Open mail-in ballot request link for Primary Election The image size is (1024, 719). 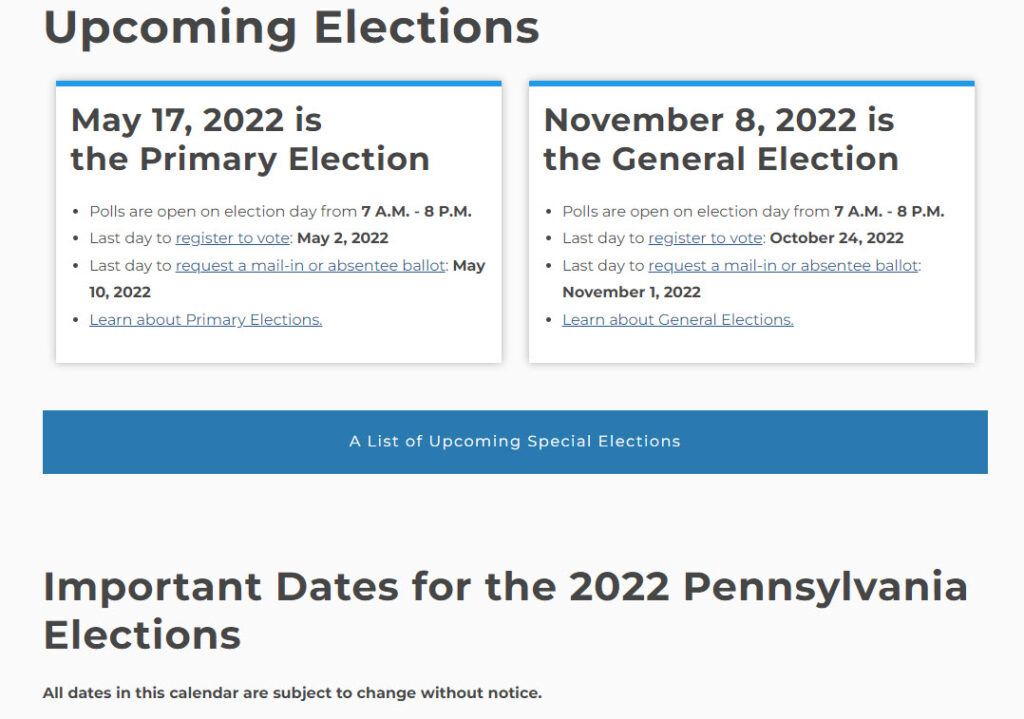[x=311, y=266]
